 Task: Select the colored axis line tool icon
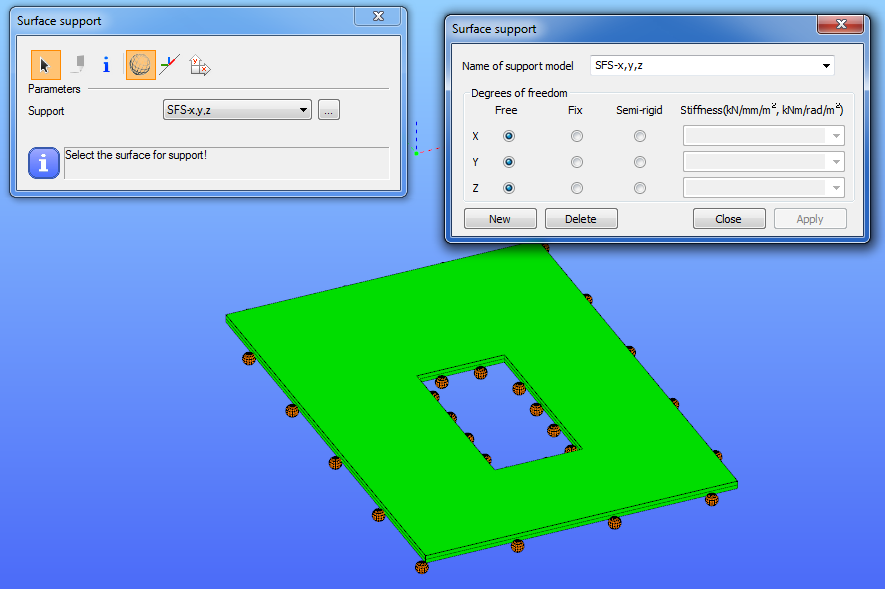pyautogui.click(x=169, y=65)
